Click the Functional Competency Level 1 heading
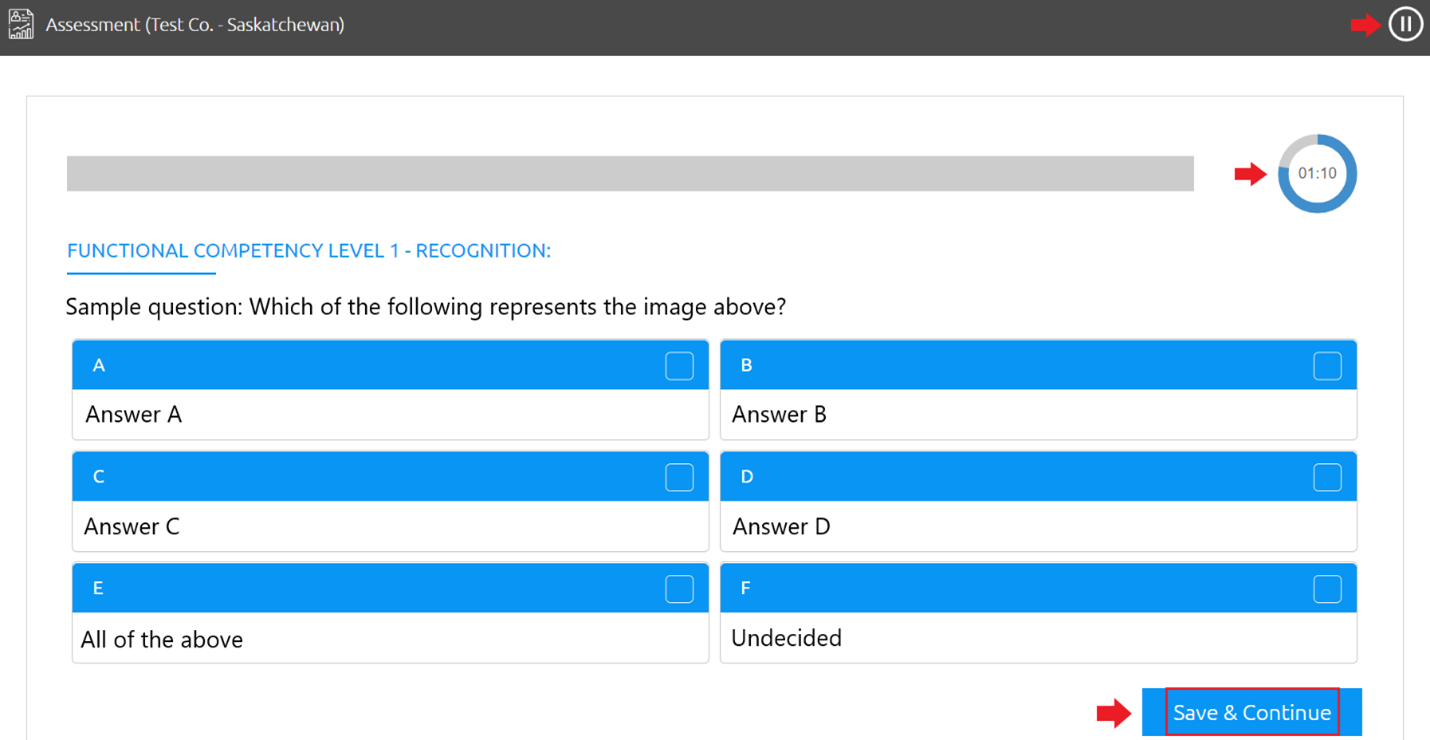The image size is (1430, 740). click(309, 251)
